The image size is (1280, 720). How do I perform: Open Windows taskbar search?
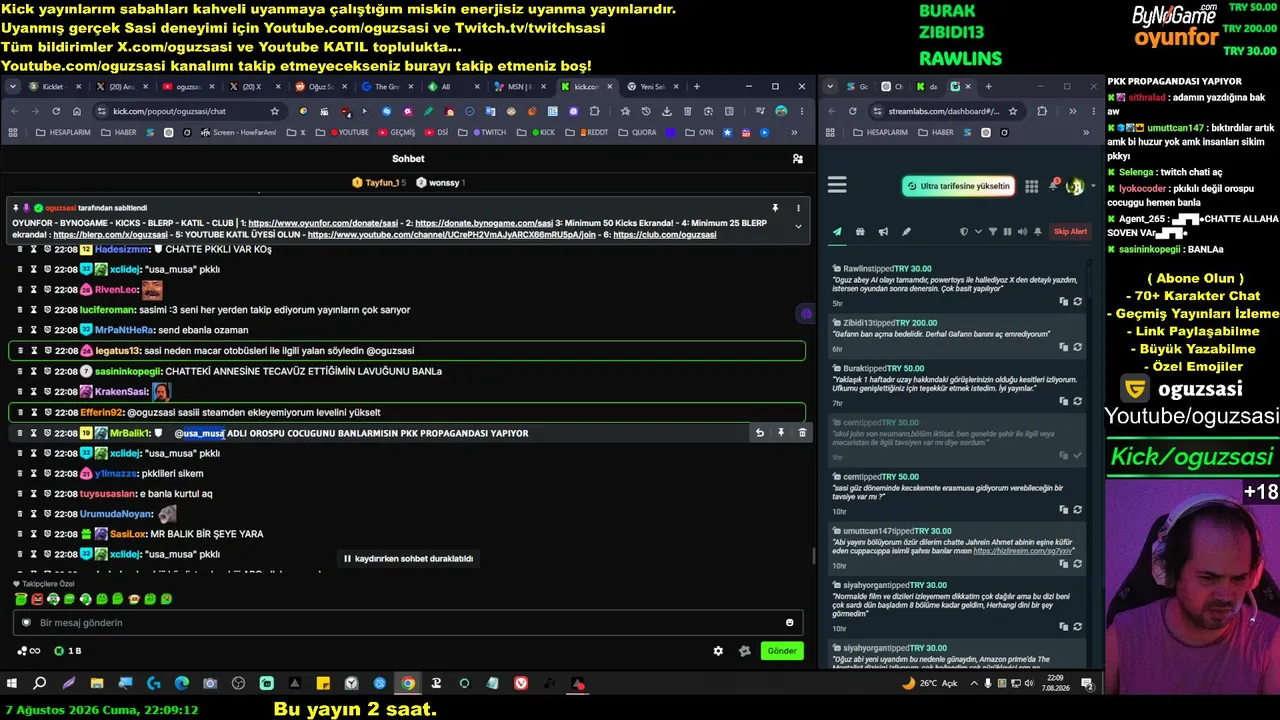tap(40, 684)
